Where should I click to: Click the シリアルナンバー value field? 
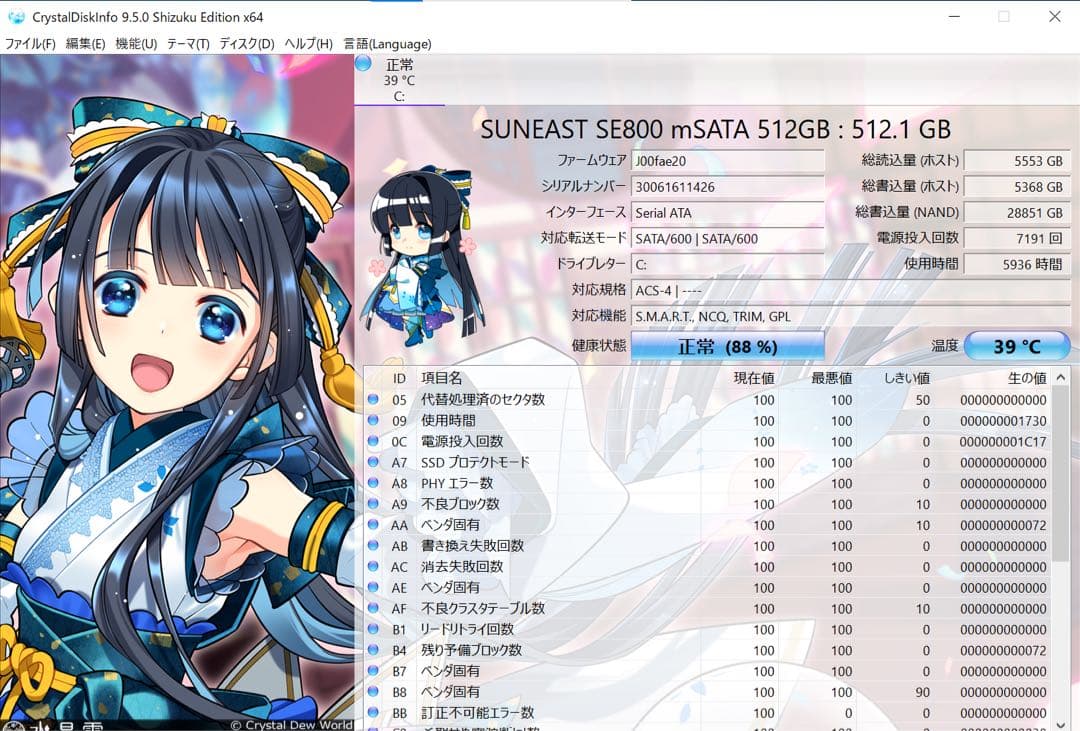click(x=727, y=187)
